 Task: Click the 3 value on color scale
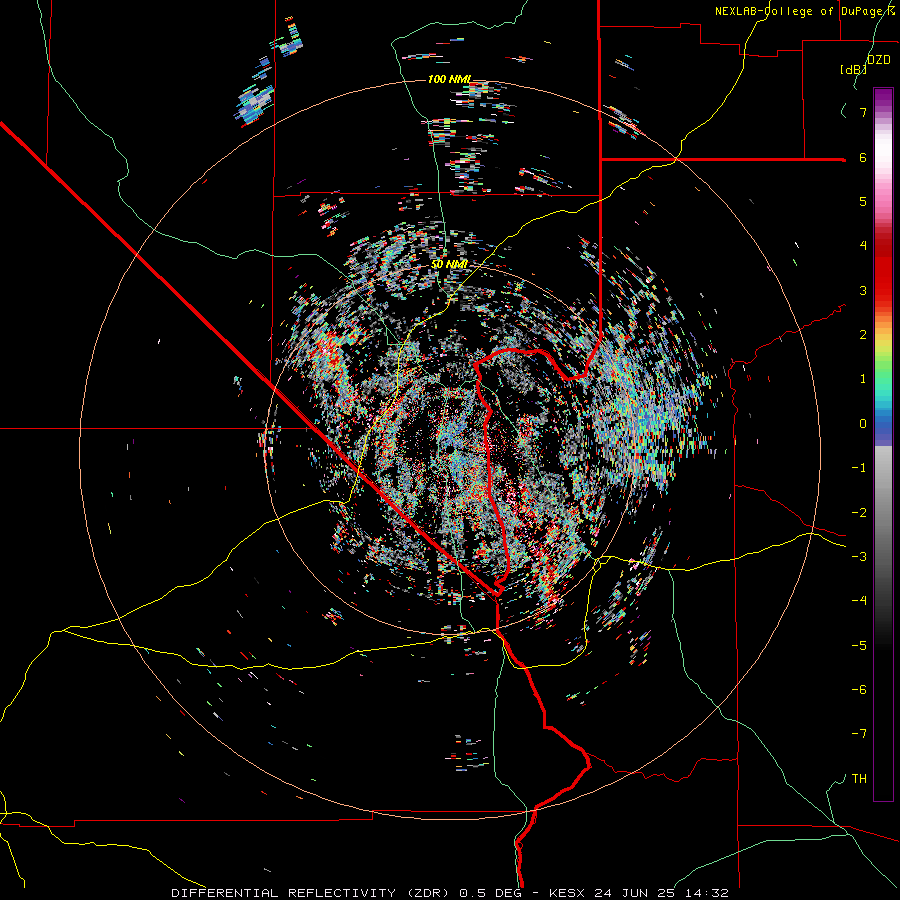coord(863,290)
